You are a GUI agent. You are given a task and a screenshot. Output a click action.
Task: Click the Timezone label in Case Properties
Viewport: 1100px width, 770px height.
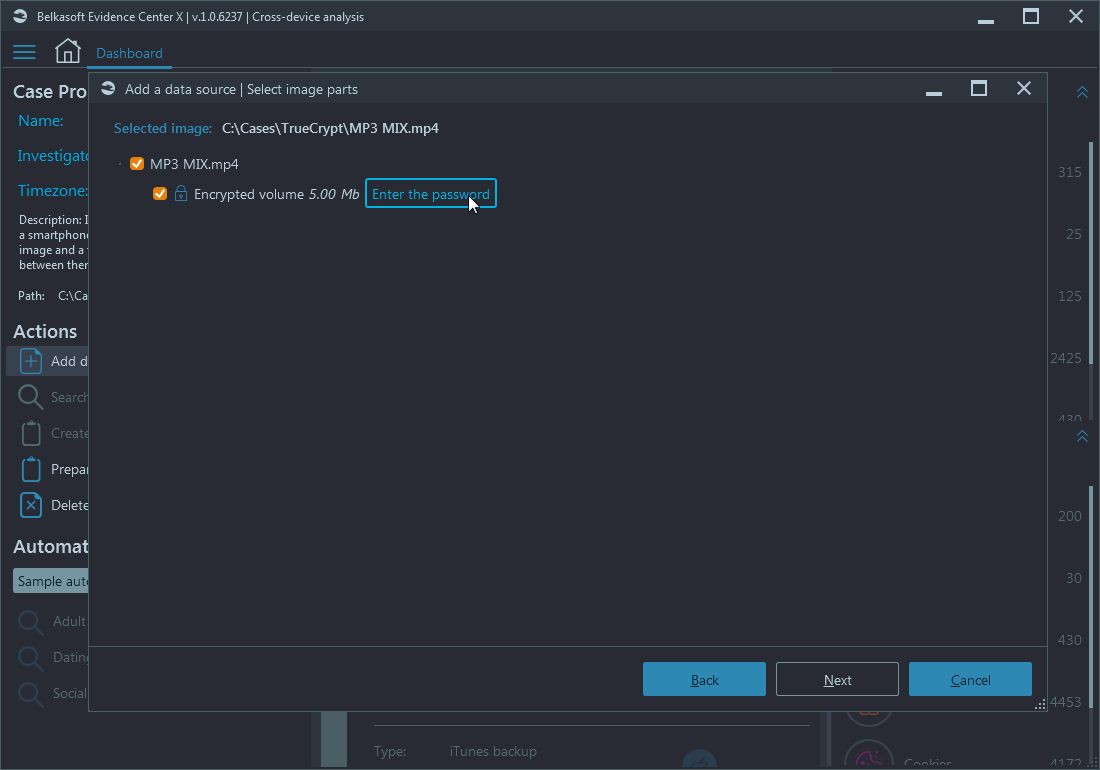pos(53,191)
